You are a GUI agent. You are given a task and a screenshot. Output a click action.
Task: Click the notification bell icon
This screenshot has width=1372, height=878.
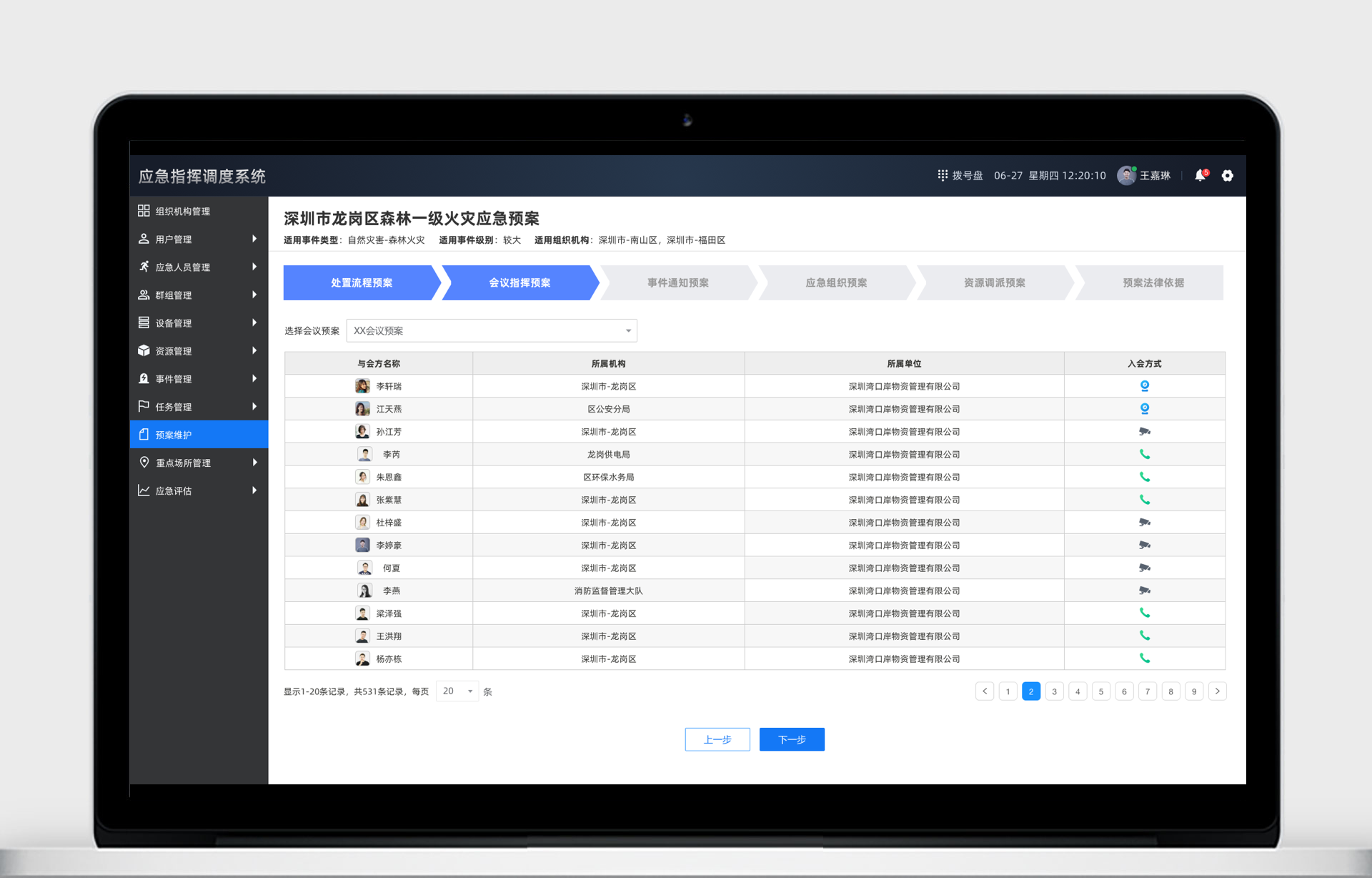click(x=1200, y=176)
